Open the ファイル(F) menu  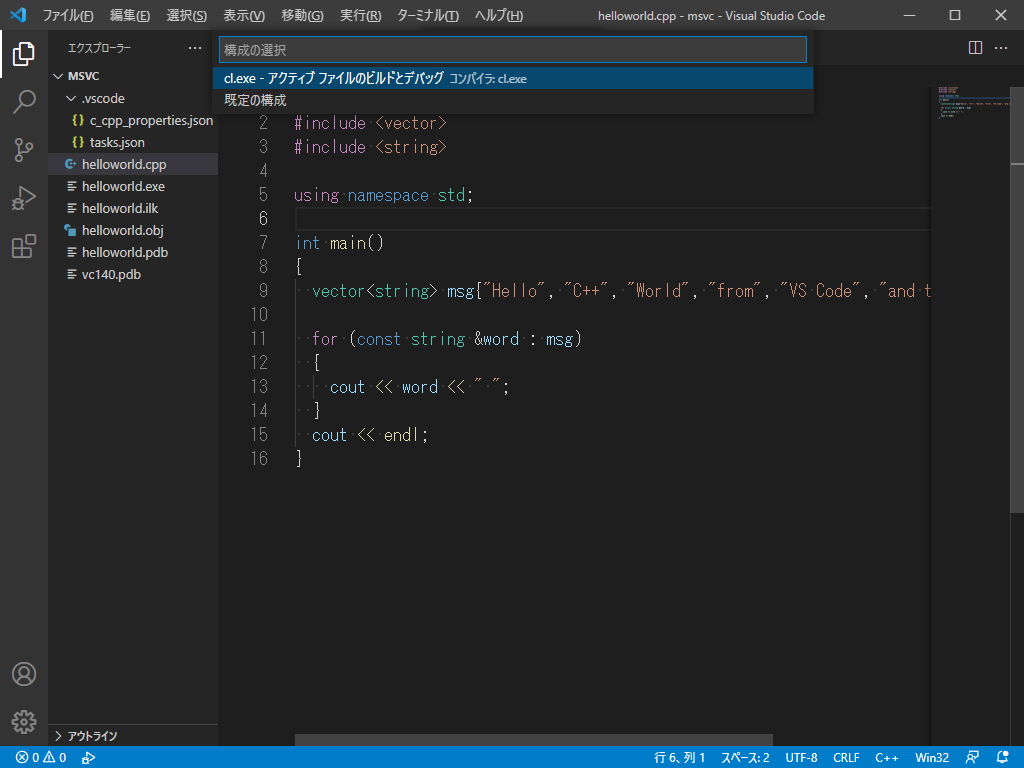[68, 15]
